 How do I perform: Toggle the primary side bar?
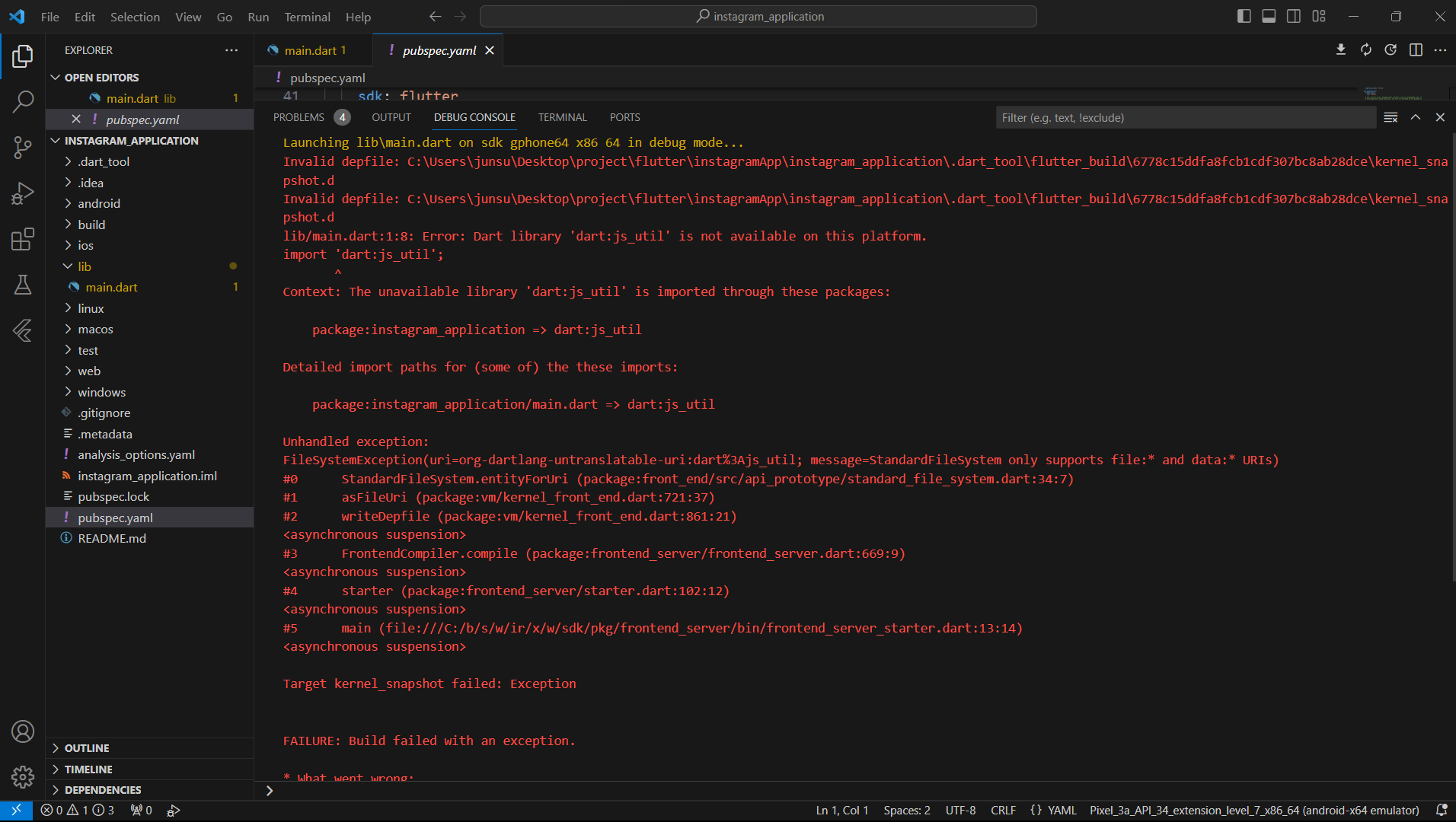coord(1244,17)
